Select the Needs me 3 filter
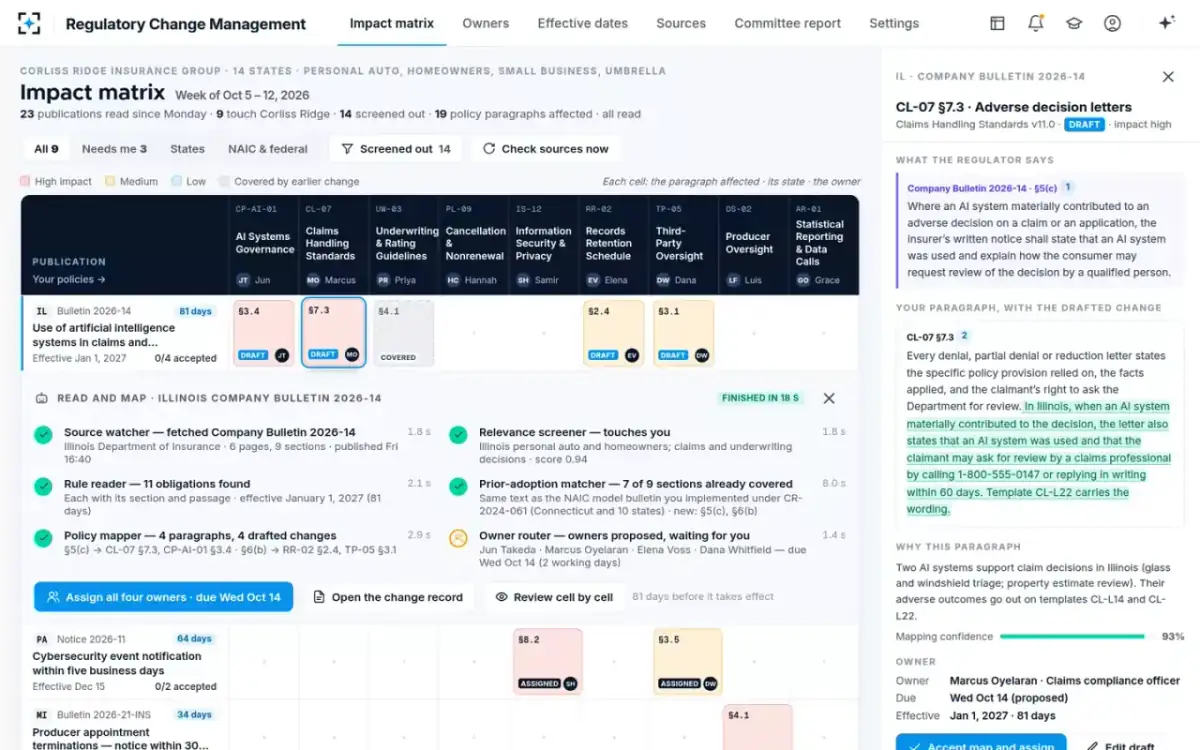The height and width of the screenshot is (750, 1200). (114, 149)
